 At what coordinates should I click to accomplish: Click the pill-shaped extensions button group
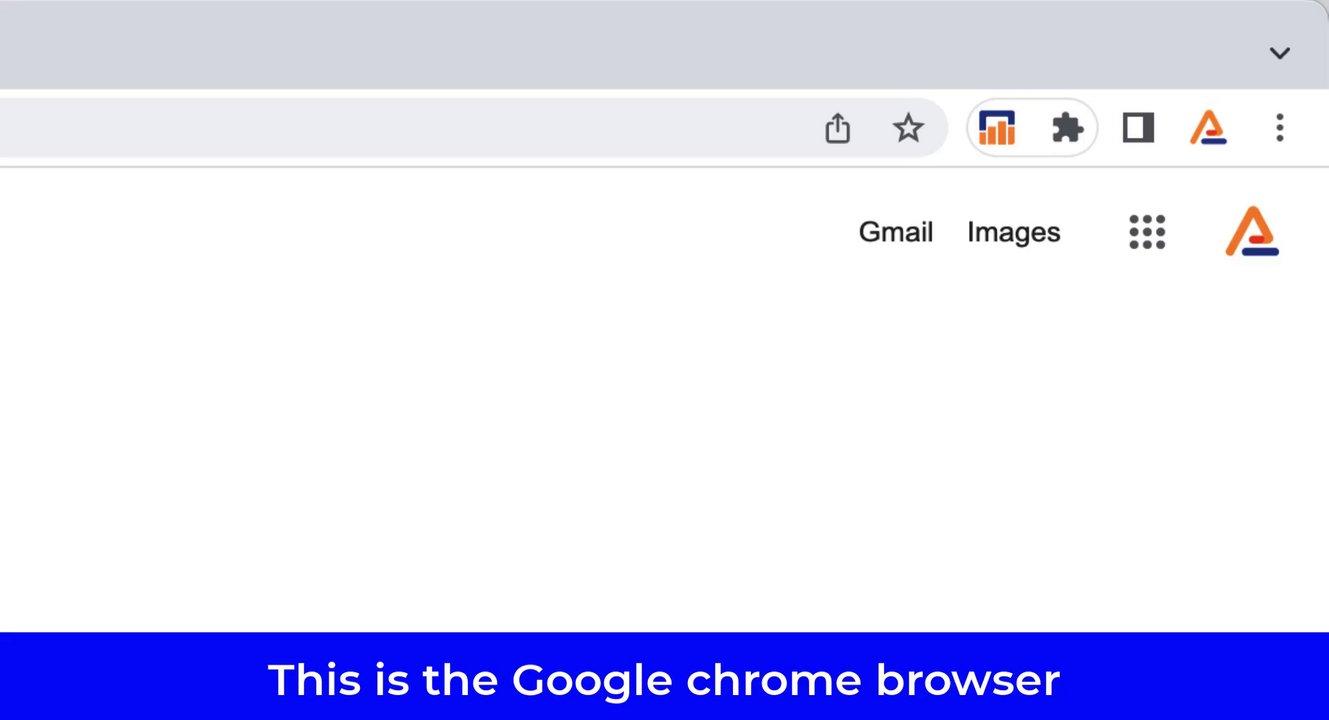point(1032,128)
